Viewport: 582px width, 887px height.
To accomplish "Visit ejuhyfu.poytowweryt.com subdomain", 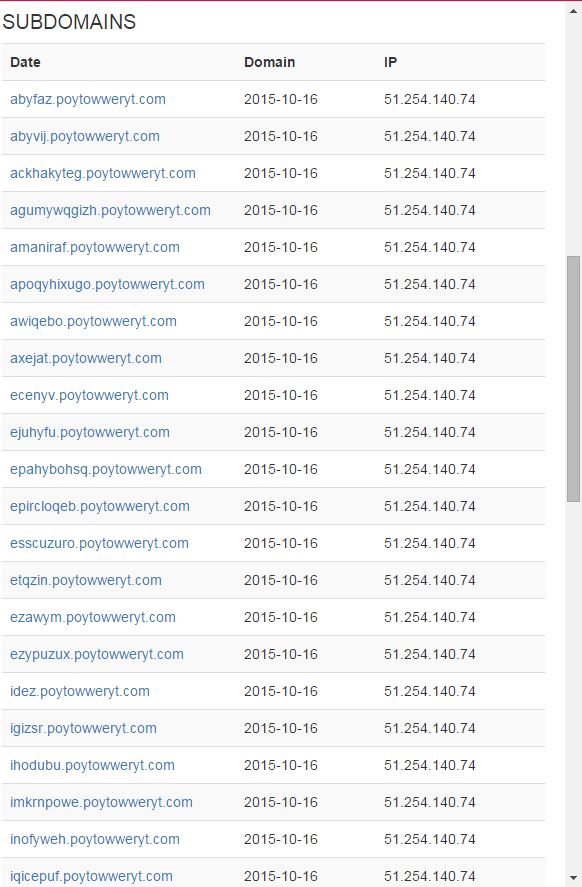I will (89, 432).
